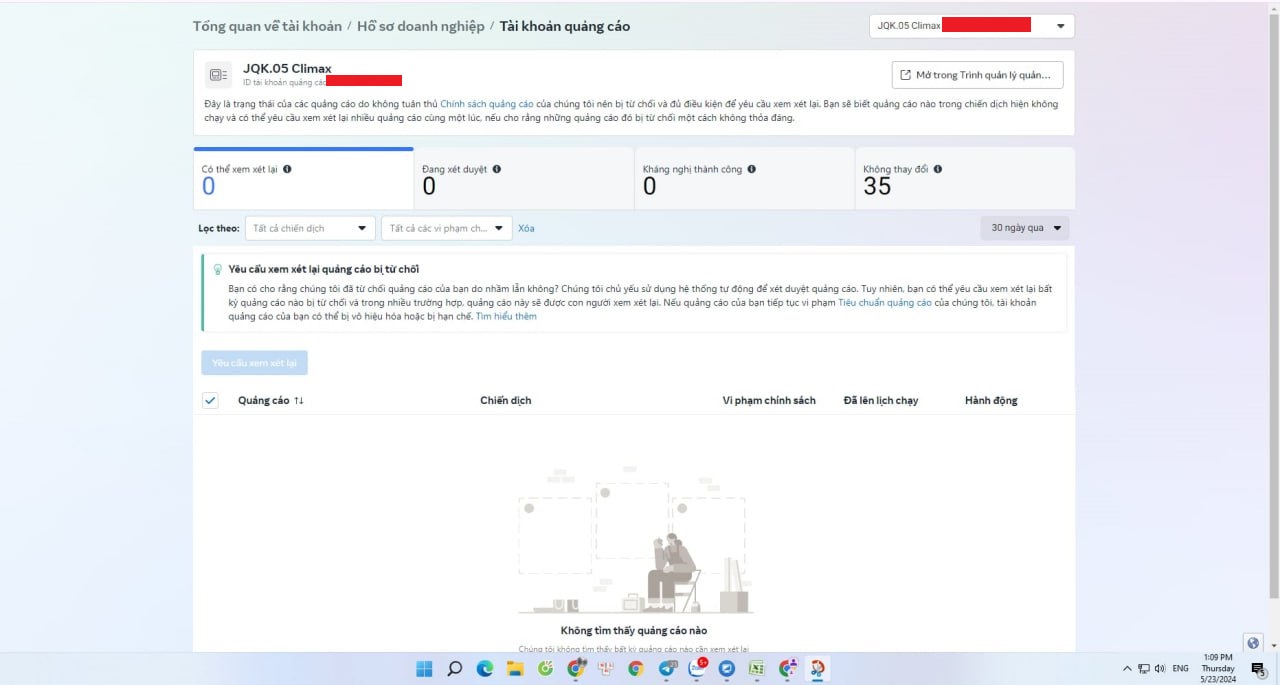Open the network status tray icon
This screenshot has width=1280, height=685.
(1144, 668)
